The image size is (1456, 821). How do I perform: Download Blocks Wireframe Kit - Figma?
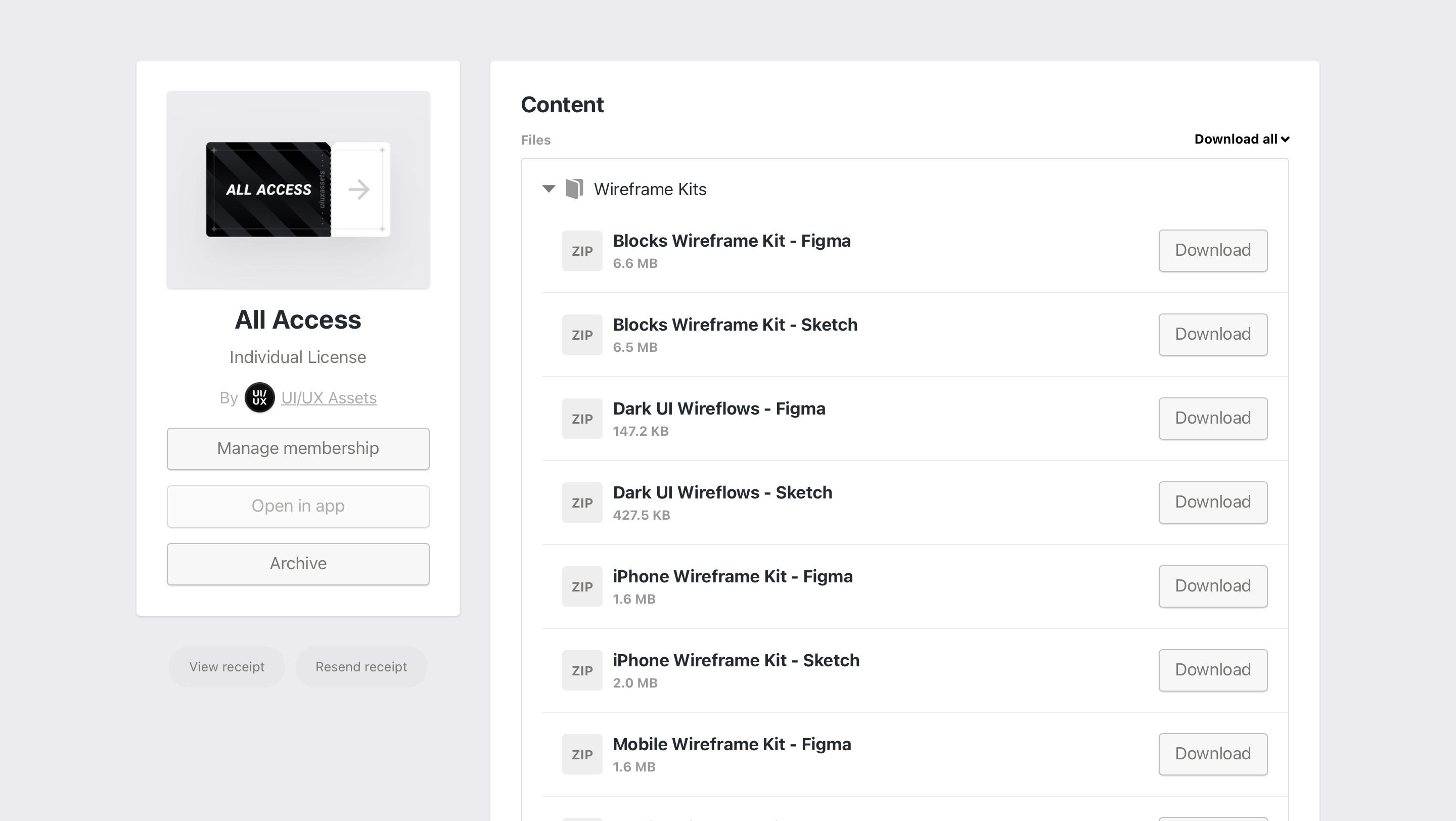pos(1212,250)
